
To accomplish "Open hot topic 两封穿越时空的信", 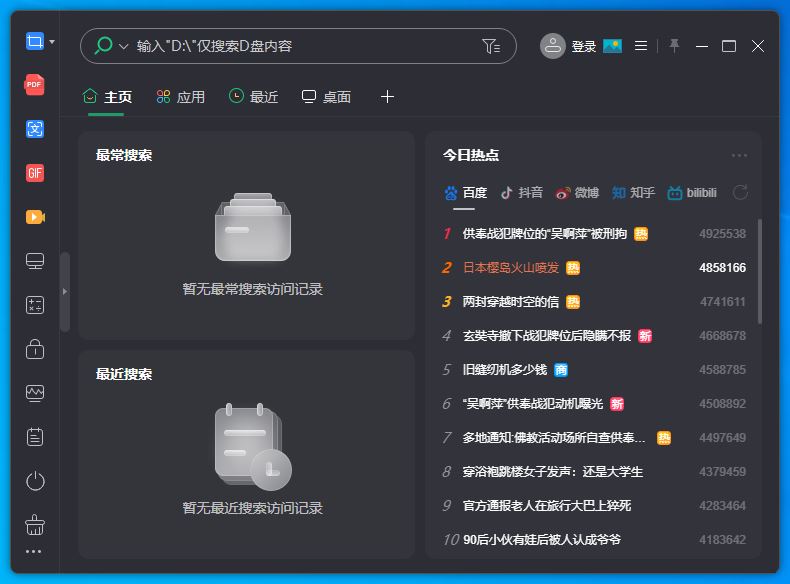I will tap(511, 302).
